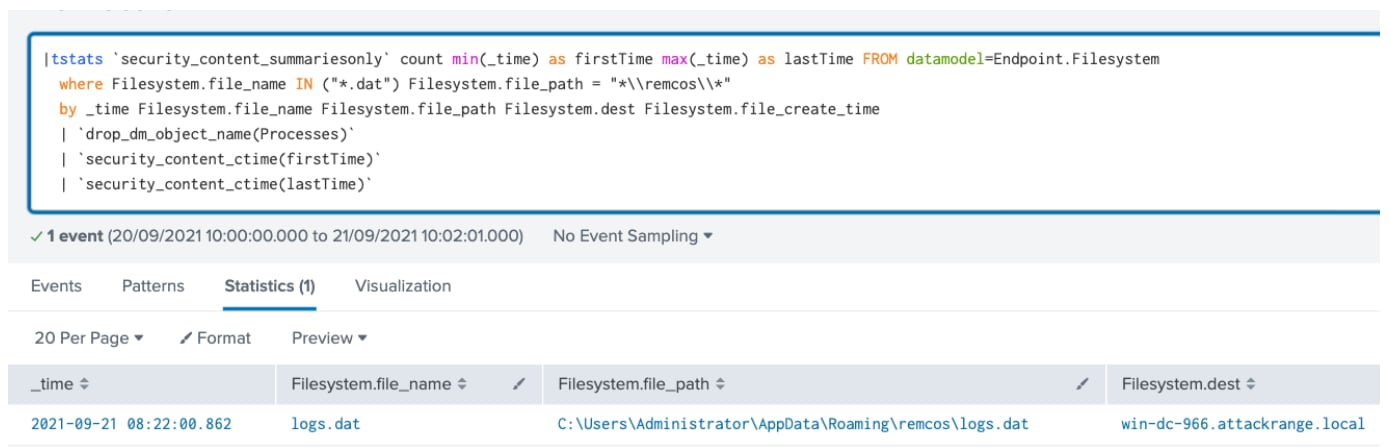Select the Statistics (1) tab
Screen dimensions: 1390x448
pos(269,286)
